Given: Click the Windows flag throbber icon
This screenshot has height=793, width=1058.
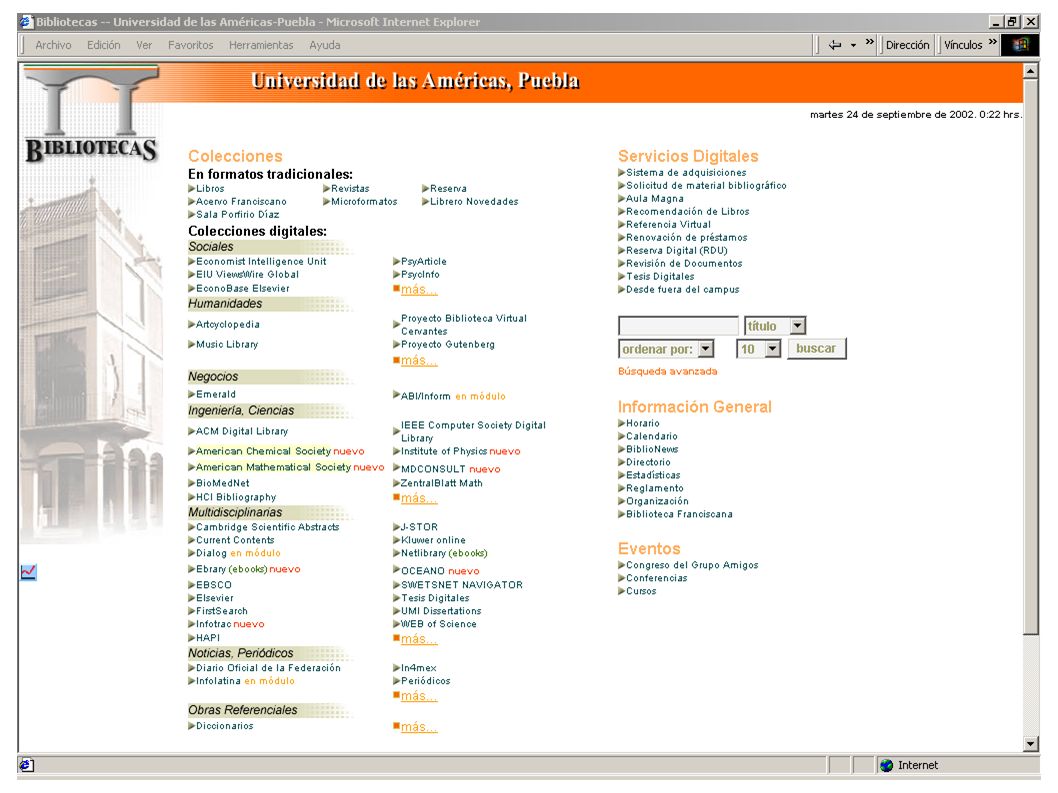Looking at the screenshot, I should click(x=1020, y=45).
